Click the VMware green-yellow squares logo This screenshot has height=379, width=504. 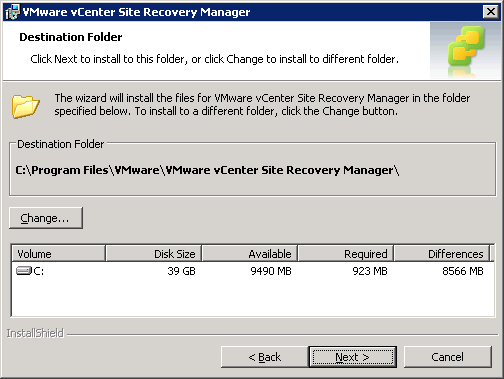pyautogui.click(x=466, y=46)
